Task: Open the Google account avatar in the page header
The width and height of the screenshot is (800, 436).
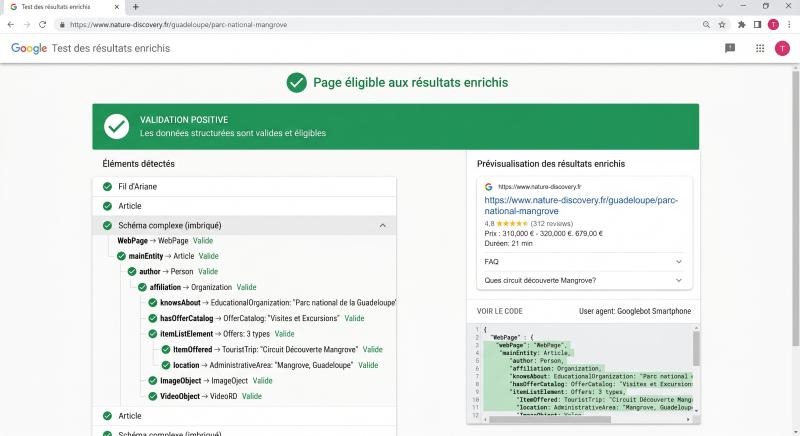Action: [782, 48]
